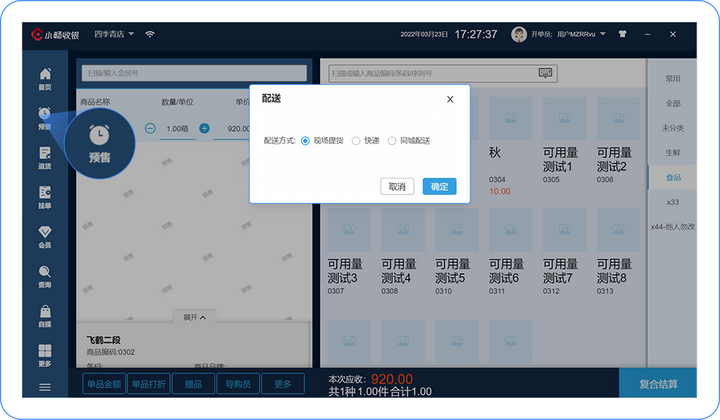Open the 四季青店 store dropdown
720x420 pixels.
pos(114,34)
